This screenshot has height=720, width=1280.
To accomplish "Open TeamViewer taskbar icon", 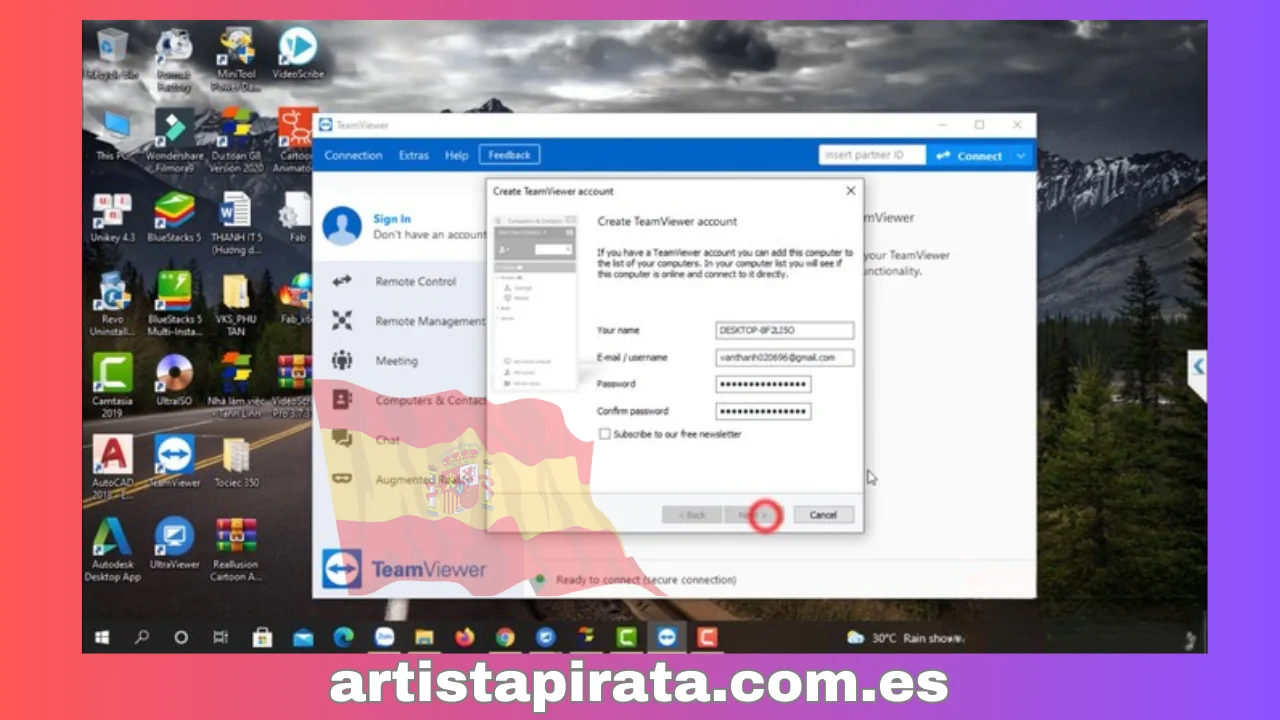I will 666,637.
